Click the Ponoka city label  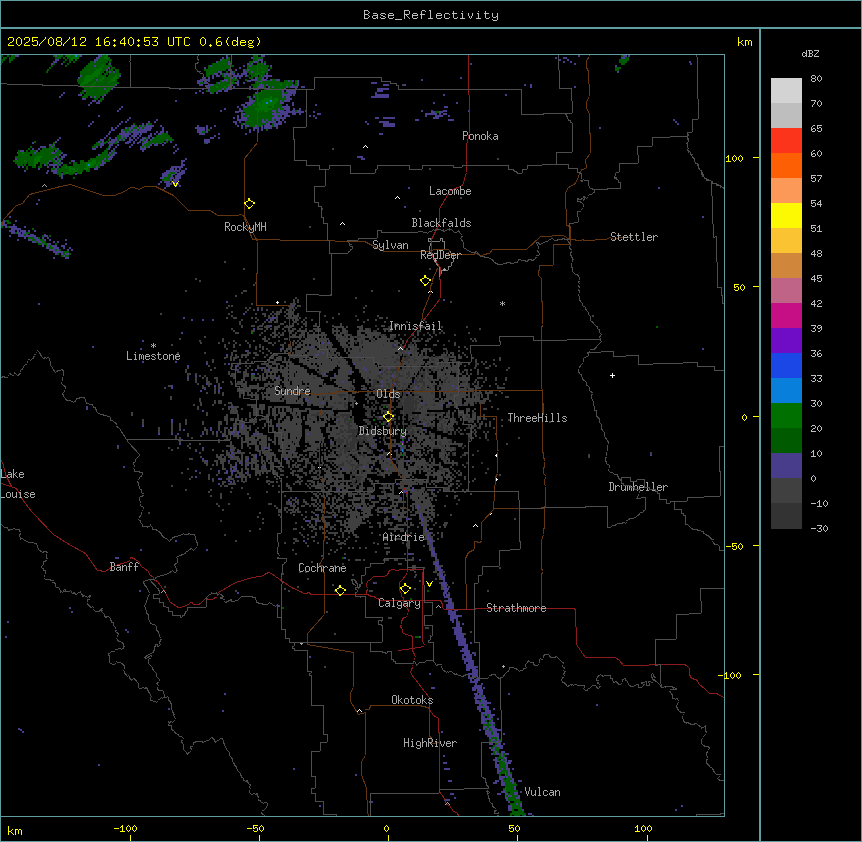tap(480, 136)
